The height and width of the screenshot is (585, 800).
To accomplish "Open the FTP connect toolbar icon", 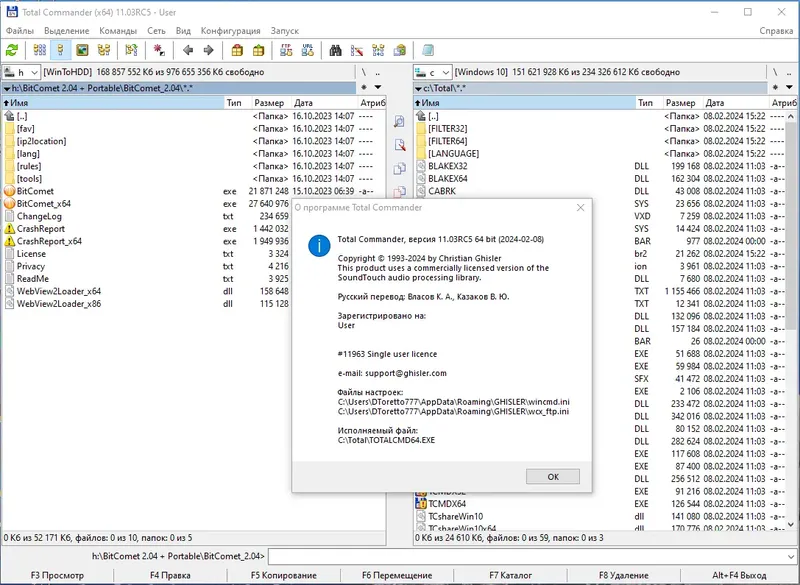I will point(286,50).
